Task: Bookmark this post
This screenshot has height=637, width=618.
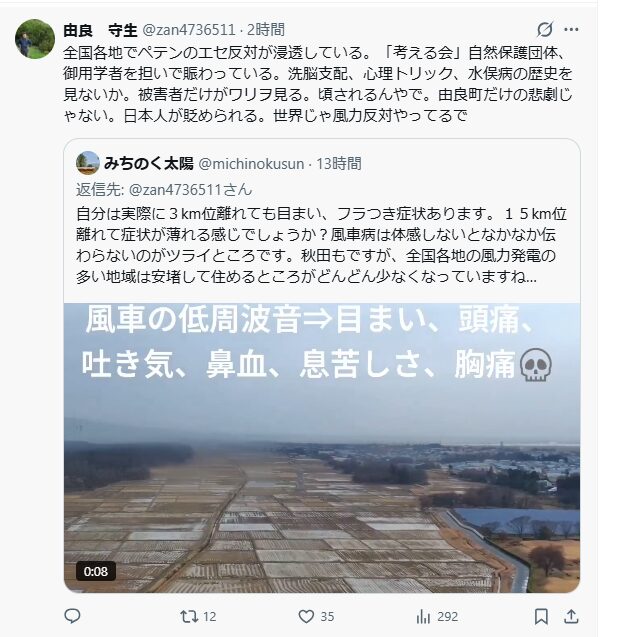Action: [x=541, y=616]
